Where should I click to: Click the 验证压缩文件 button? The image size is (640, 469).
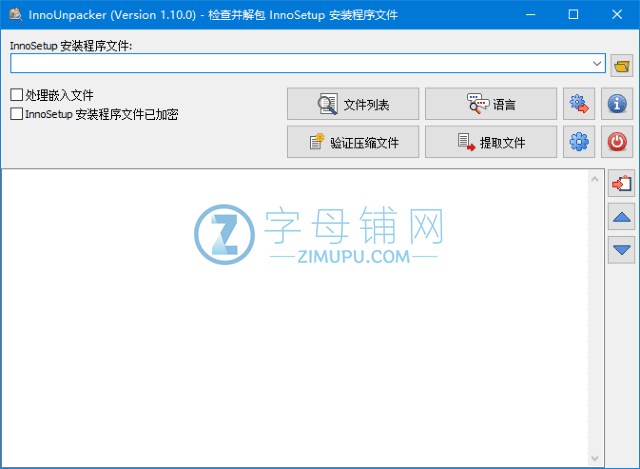(x=353, y=142)
